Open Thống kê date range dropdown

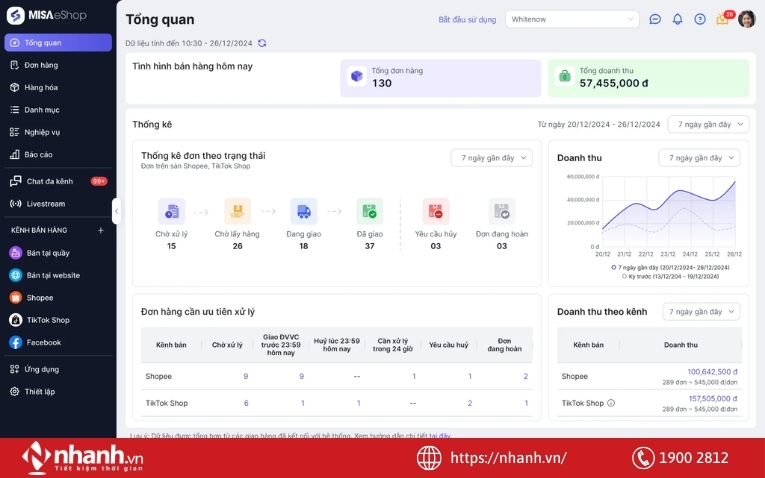[708, 124]
